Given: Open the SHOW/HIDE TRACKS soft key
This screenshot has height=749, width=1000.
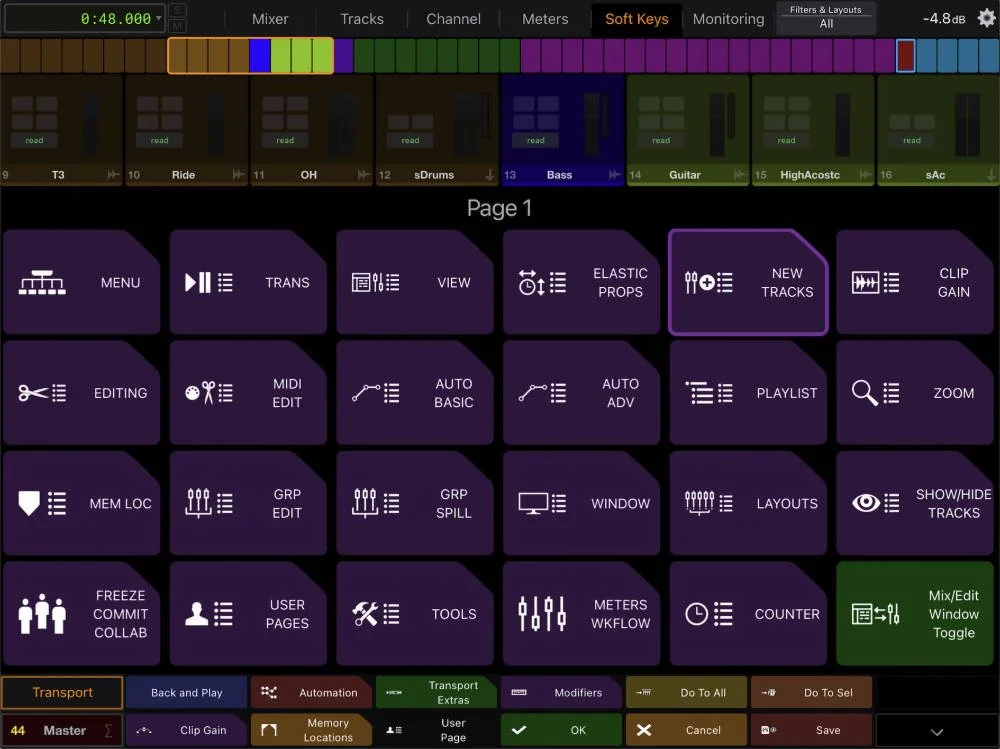Looking at the screenshot, I should tap(915, 503).
